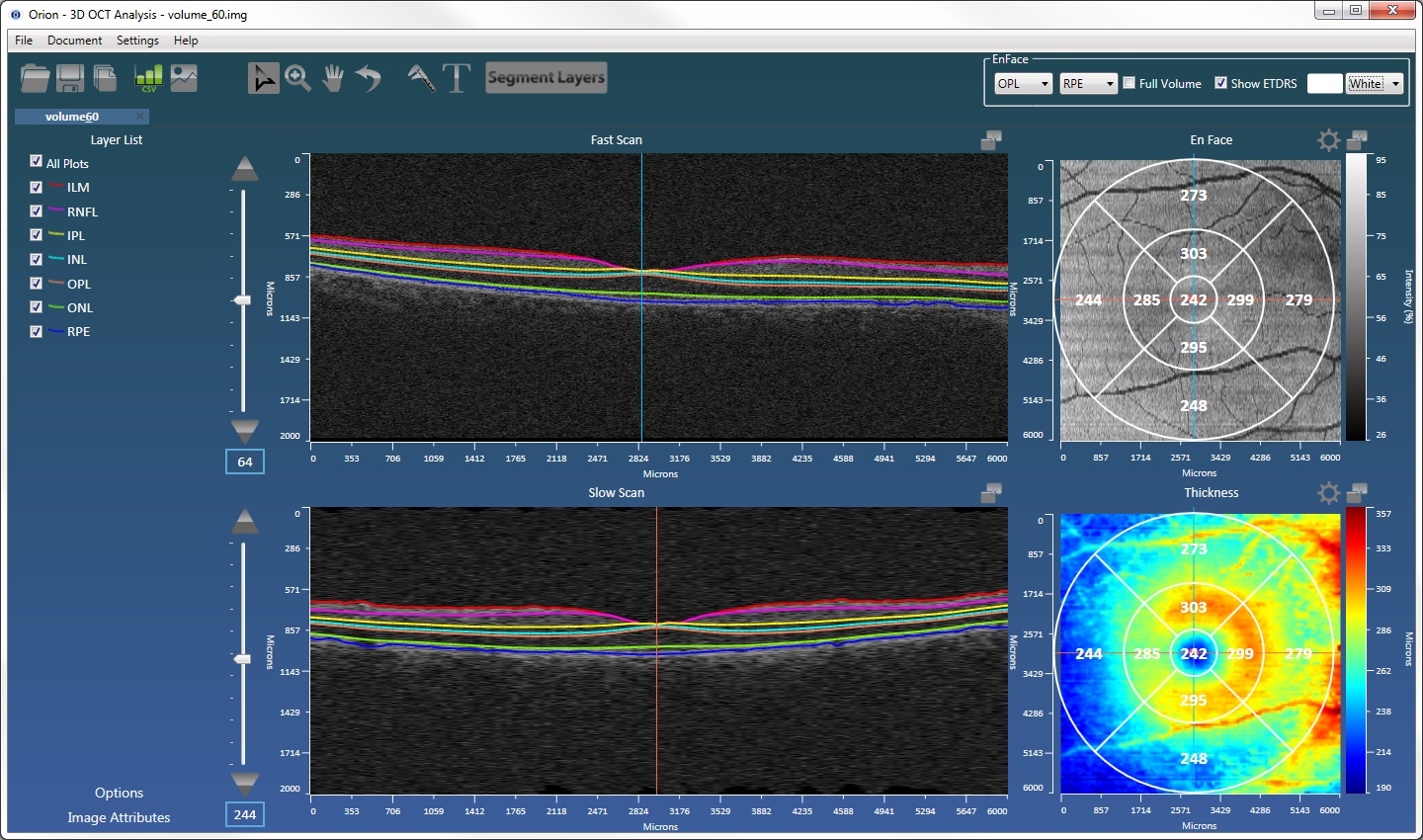The height and width of the screenshot is (840, 1423).
Task: Open the Document menu
Action: (75, 41)
